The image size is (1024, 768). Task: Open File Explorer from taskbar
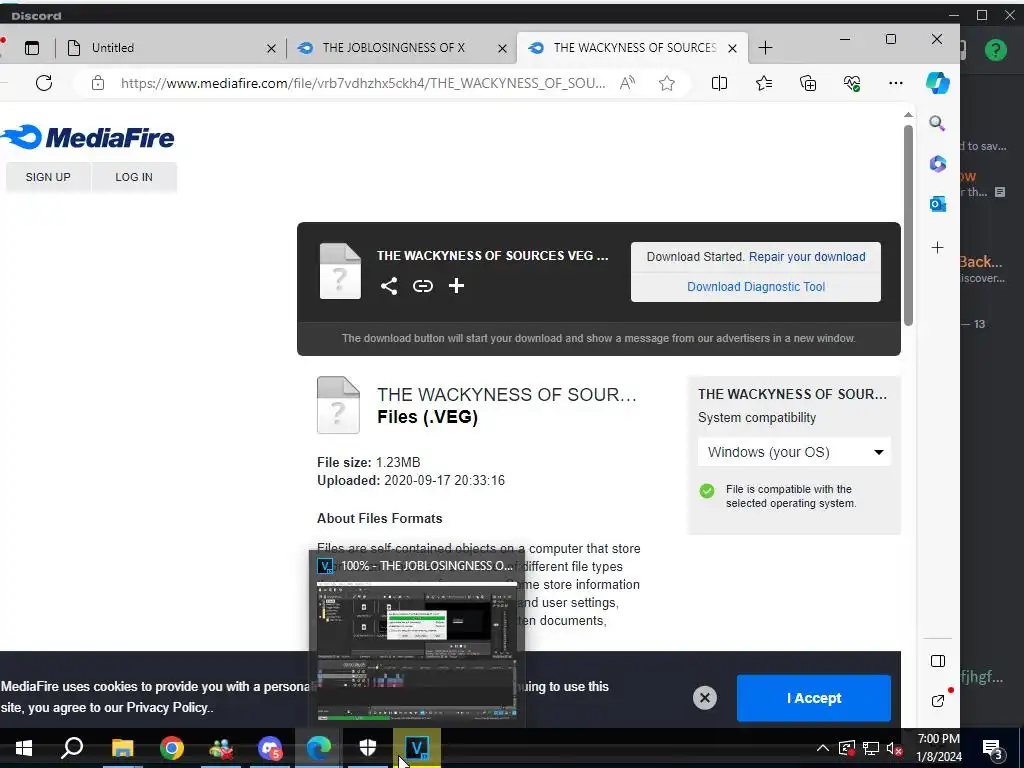(x=122, y=748)
